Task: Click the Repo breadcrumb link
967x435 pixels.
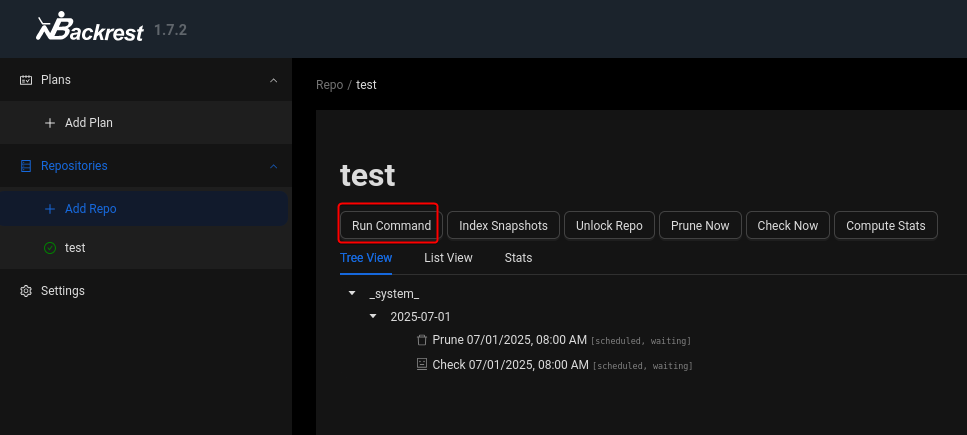Action: click(x=329, y=85)
